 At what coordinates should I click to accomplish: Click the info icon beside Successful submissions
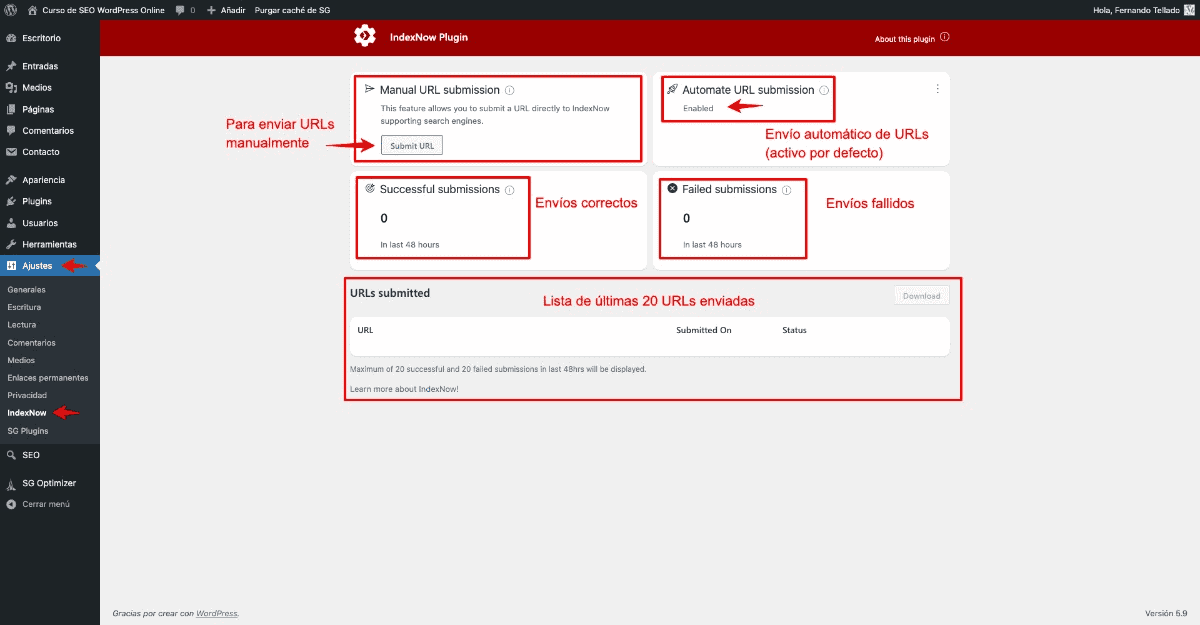(510, 190)
